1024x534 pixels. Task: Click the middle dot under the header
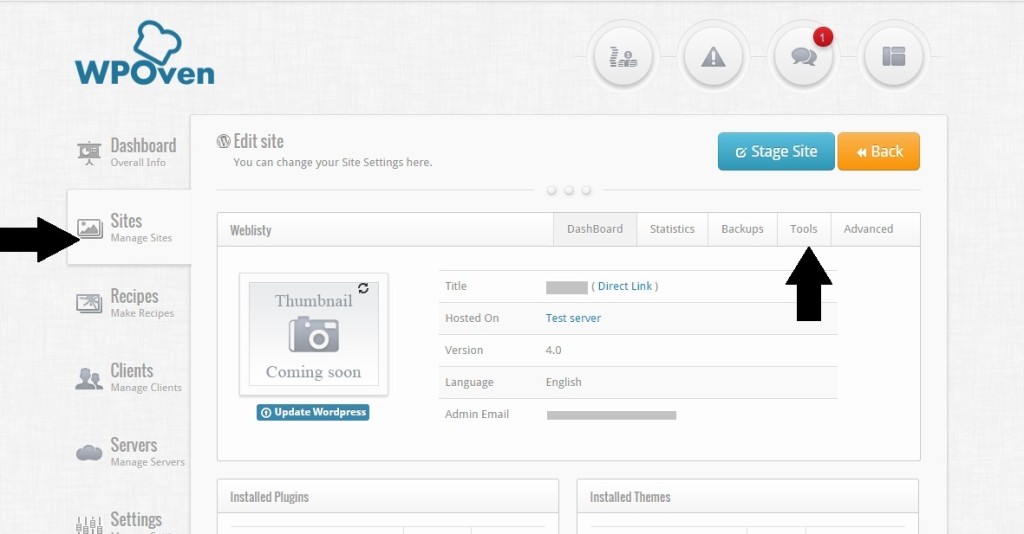tap(569, 190)
